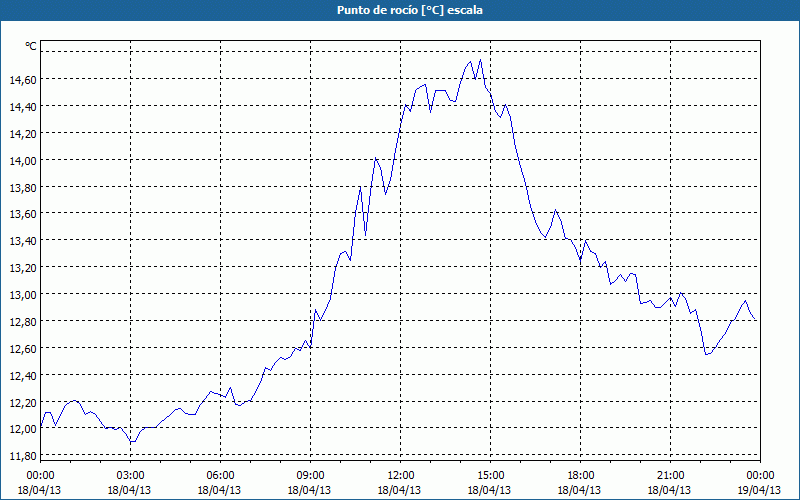This screenshot has width=800, height=500.
Task: Select the 14,20 scale value
Action: pos(23,133)
